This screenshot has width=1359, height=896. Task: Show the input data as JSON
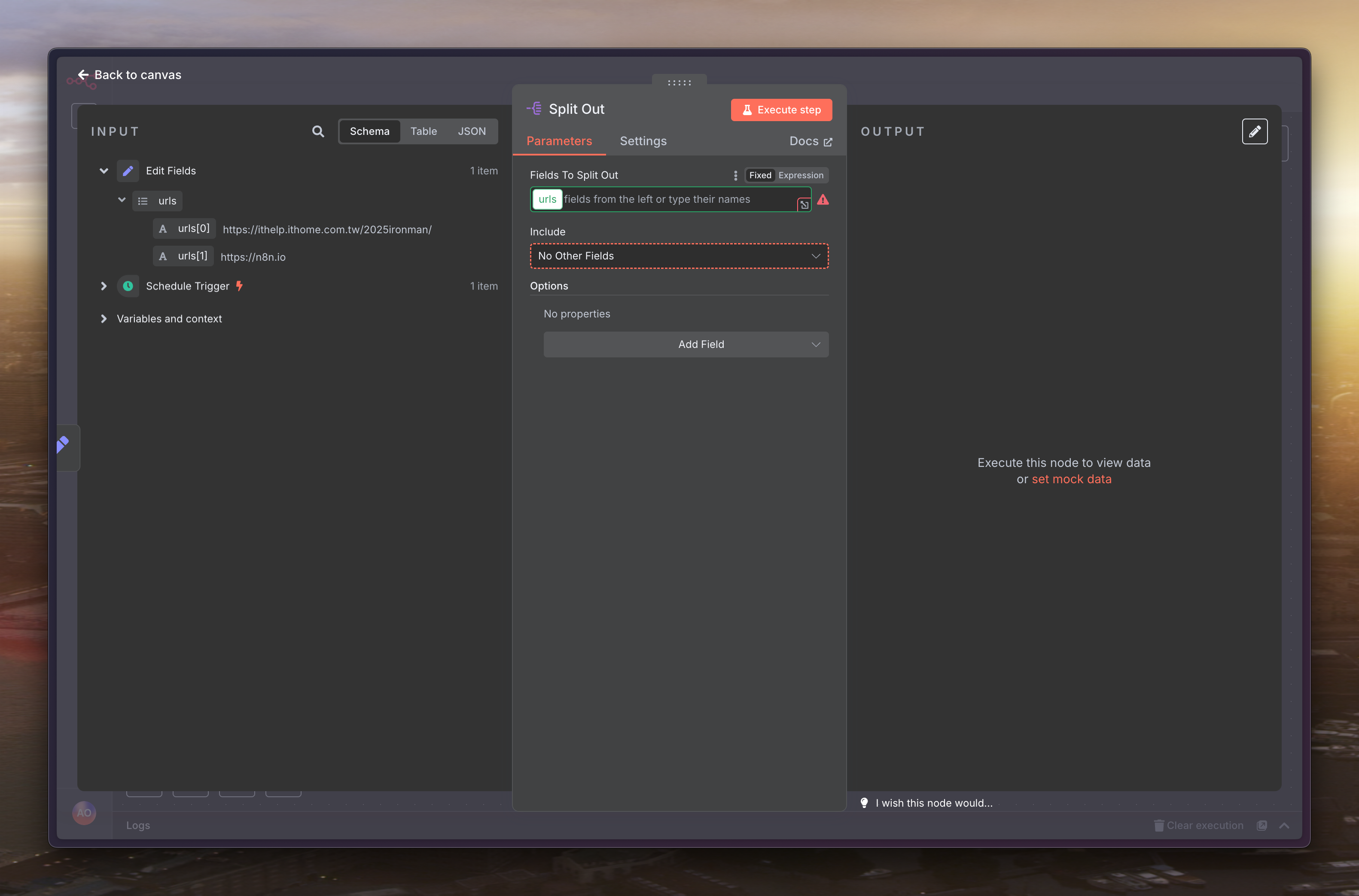click(x=471, y=131)
